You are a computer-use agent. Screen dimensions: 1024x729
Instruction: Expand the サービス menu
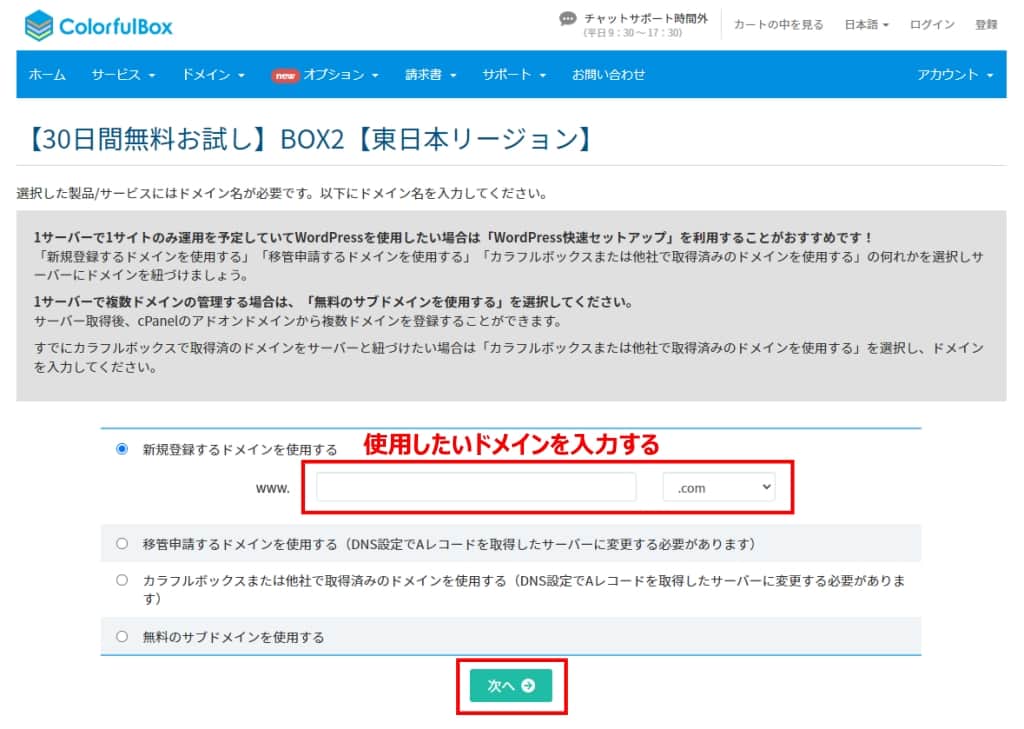(x=123, y=75)
